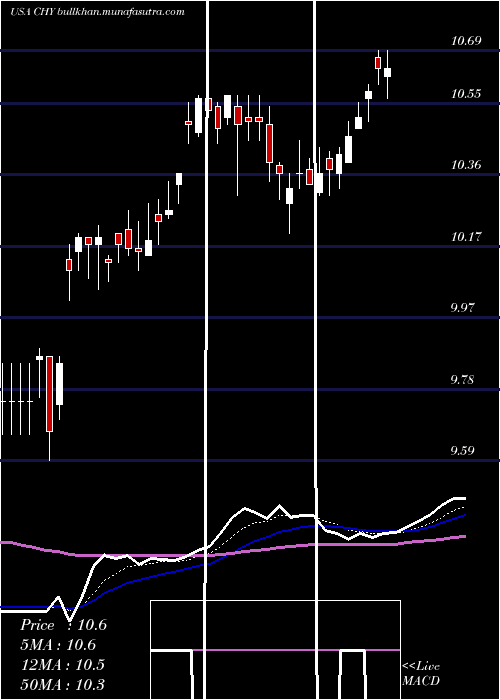Click the 10.55 price axis label
The height and width of the screenshot is (700, 500).
(466, 94)
